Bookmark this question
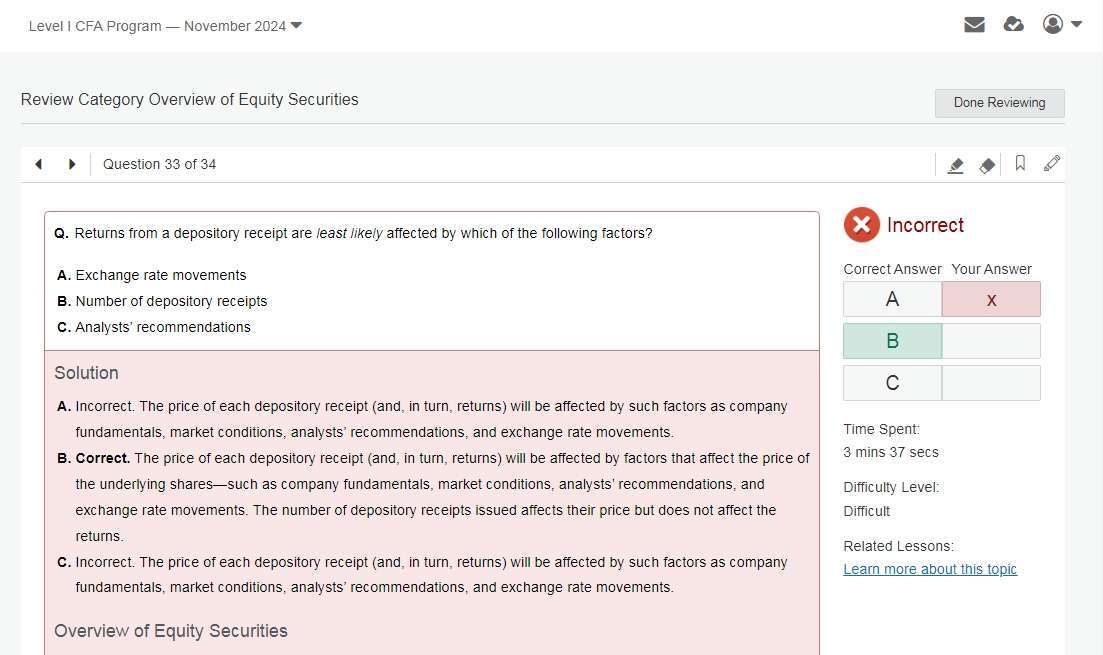The height and width of the screenshot is (655, 1103). click(1020, 164)
